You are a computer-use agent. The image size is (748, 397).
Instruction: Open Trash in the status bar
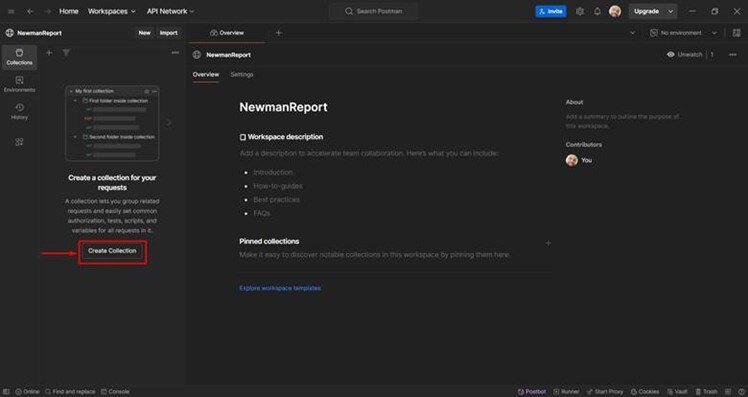point(706,391)
